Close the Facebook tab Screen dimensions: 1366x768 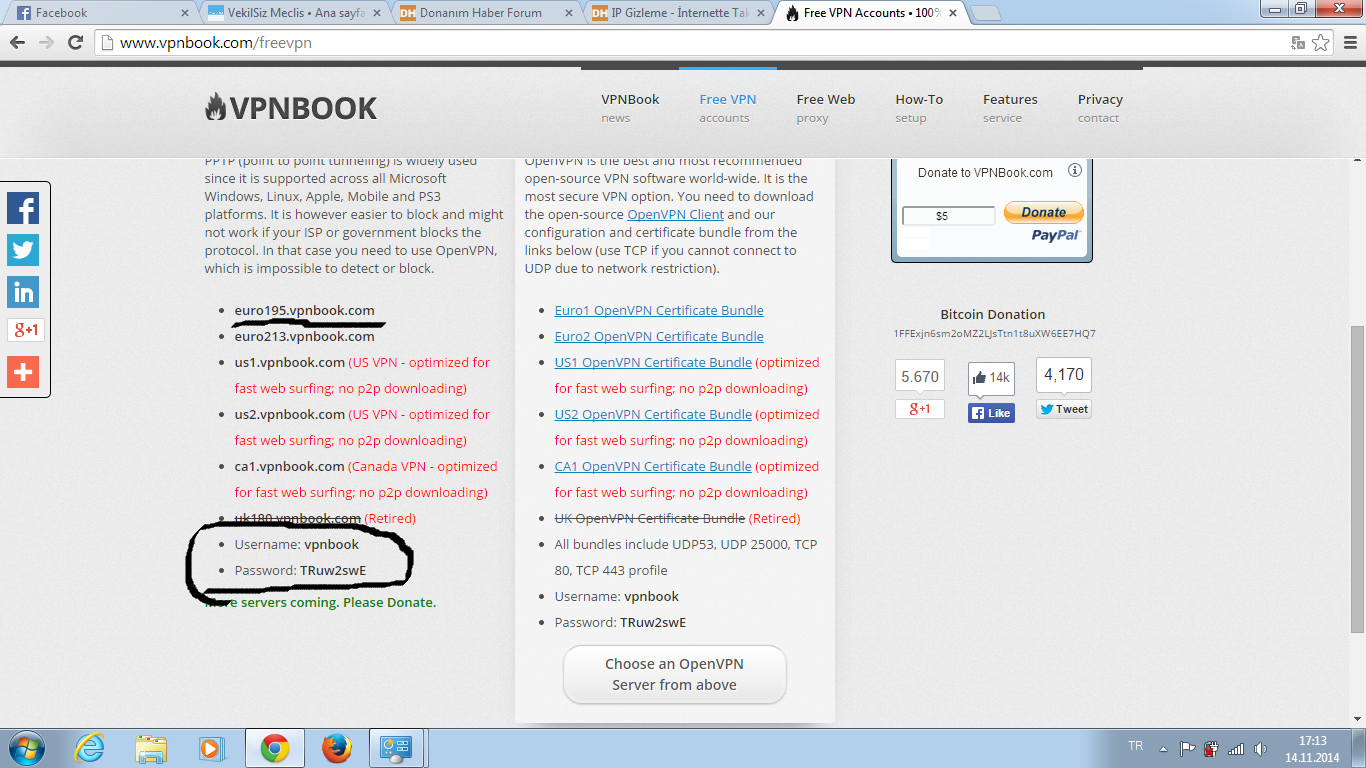tap(185, 13)
